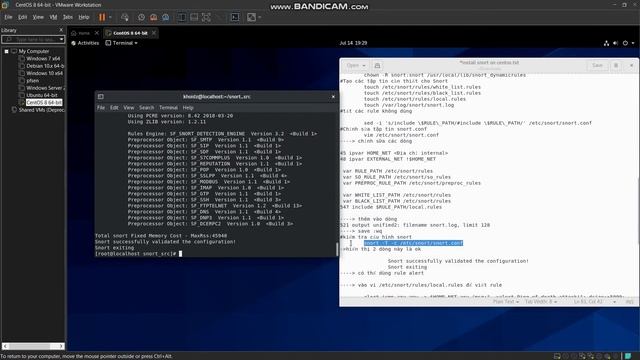Click network status icon in top bar

click(606, 43)
